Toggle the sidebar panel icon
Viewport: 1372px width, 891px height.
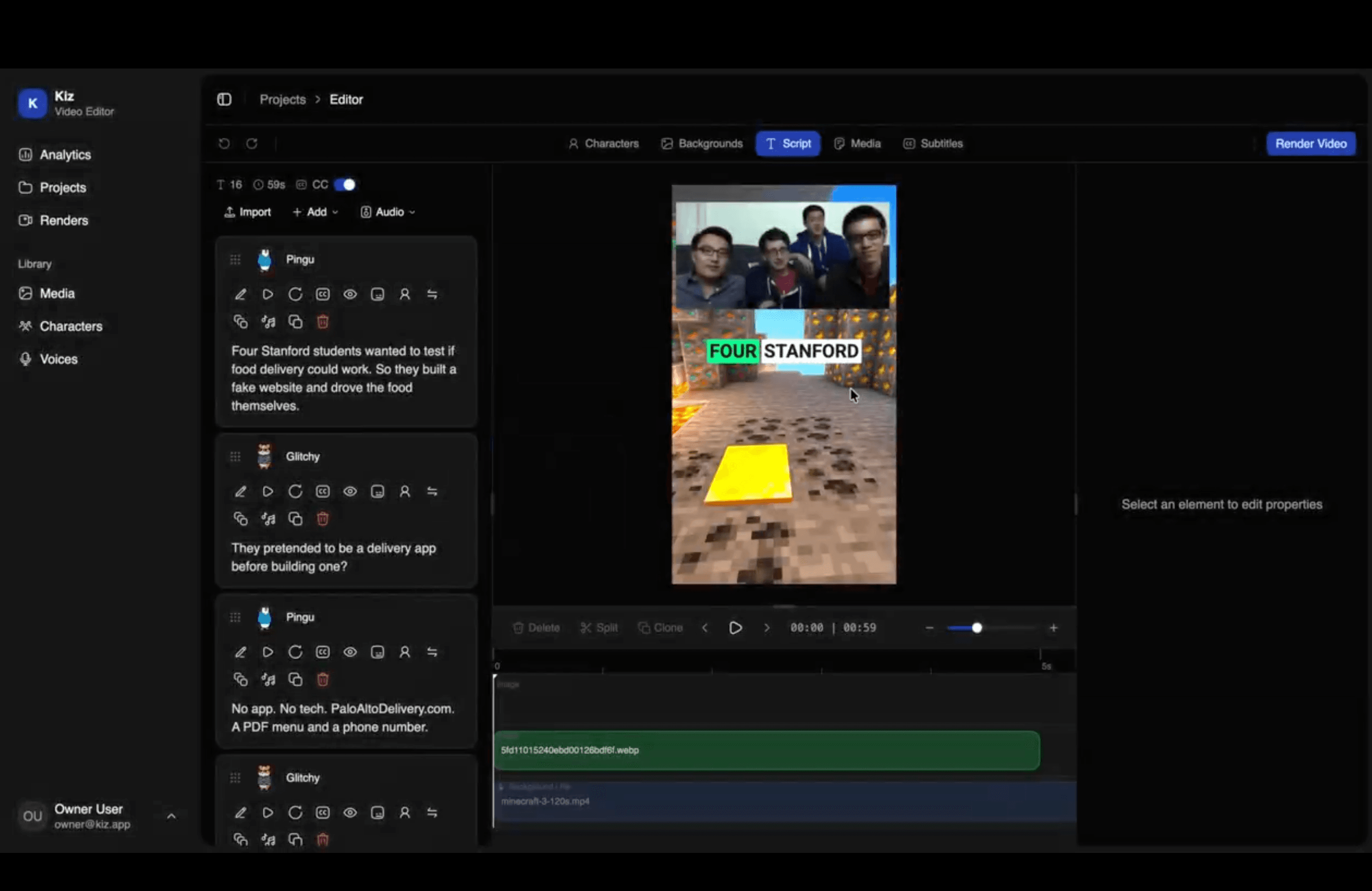coord(224,99)
